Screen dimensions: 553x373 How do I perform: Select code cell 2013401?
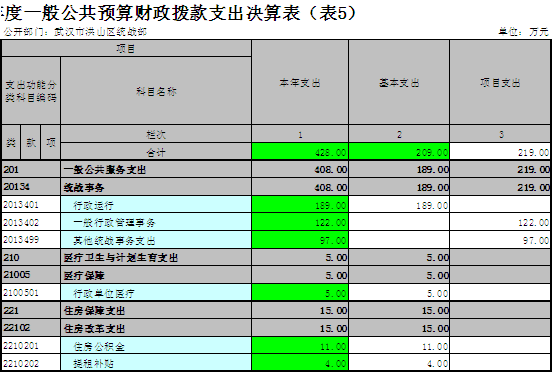31,205
